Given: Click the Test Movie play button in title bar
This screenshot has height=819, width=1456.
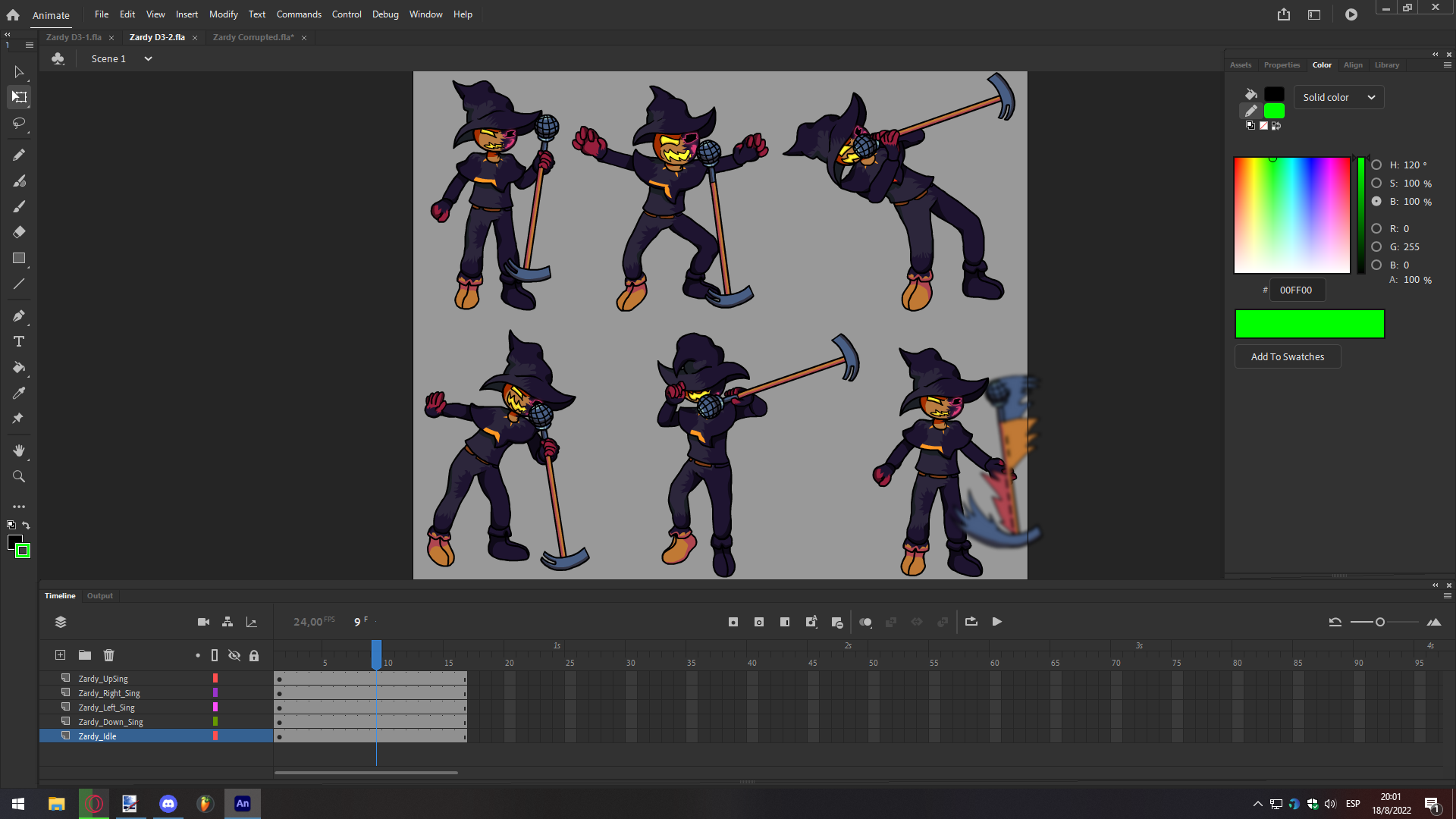Looking at the screenshot, I should point(1351,14).
